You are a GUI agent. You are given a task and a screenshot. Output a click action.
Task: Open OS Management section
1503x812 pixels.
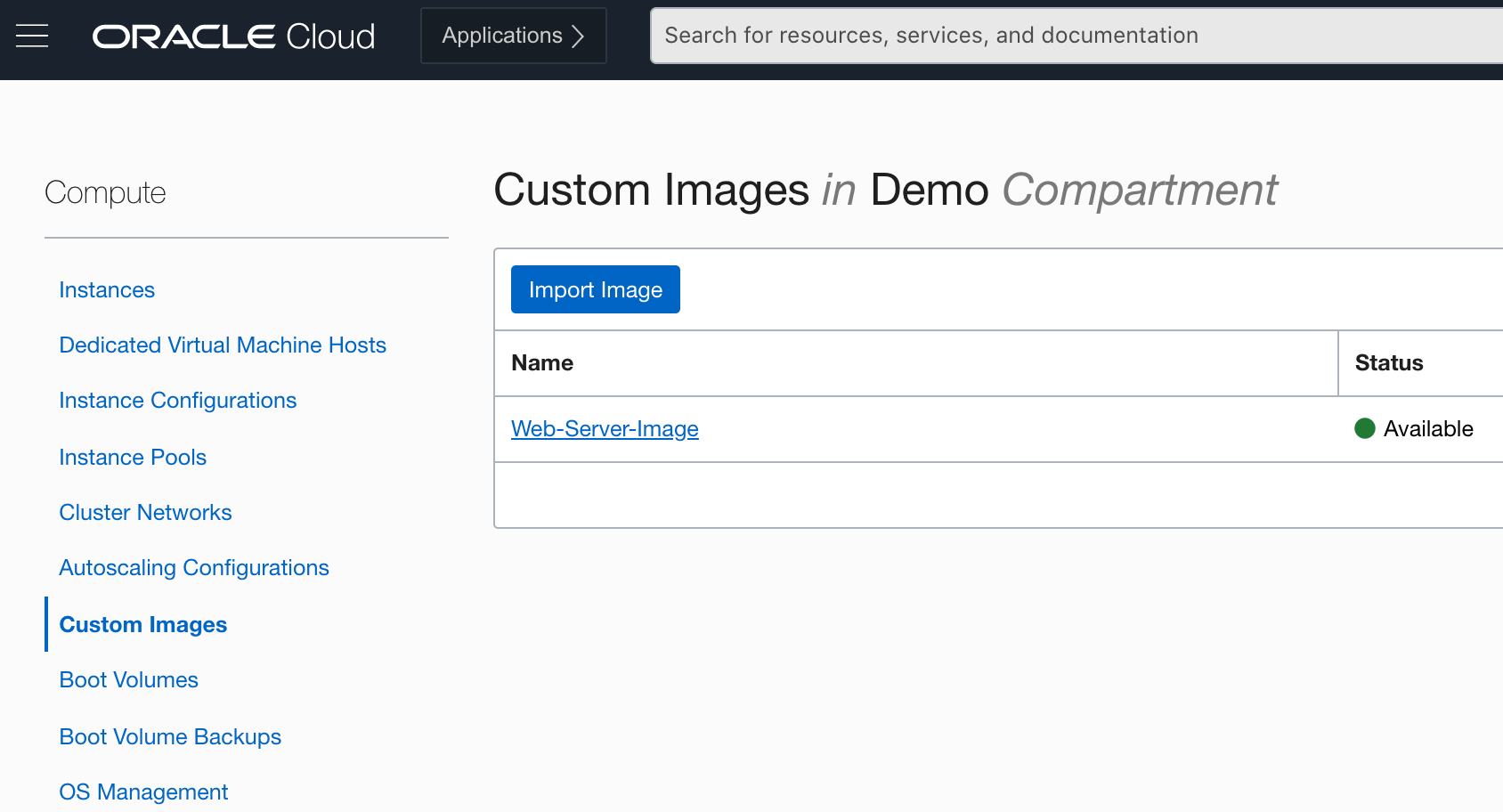click(x=143, y=792)
